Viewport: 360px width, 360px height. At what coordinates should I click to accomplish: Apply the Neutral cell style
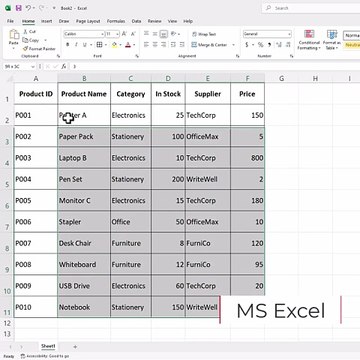click(352, 45)
